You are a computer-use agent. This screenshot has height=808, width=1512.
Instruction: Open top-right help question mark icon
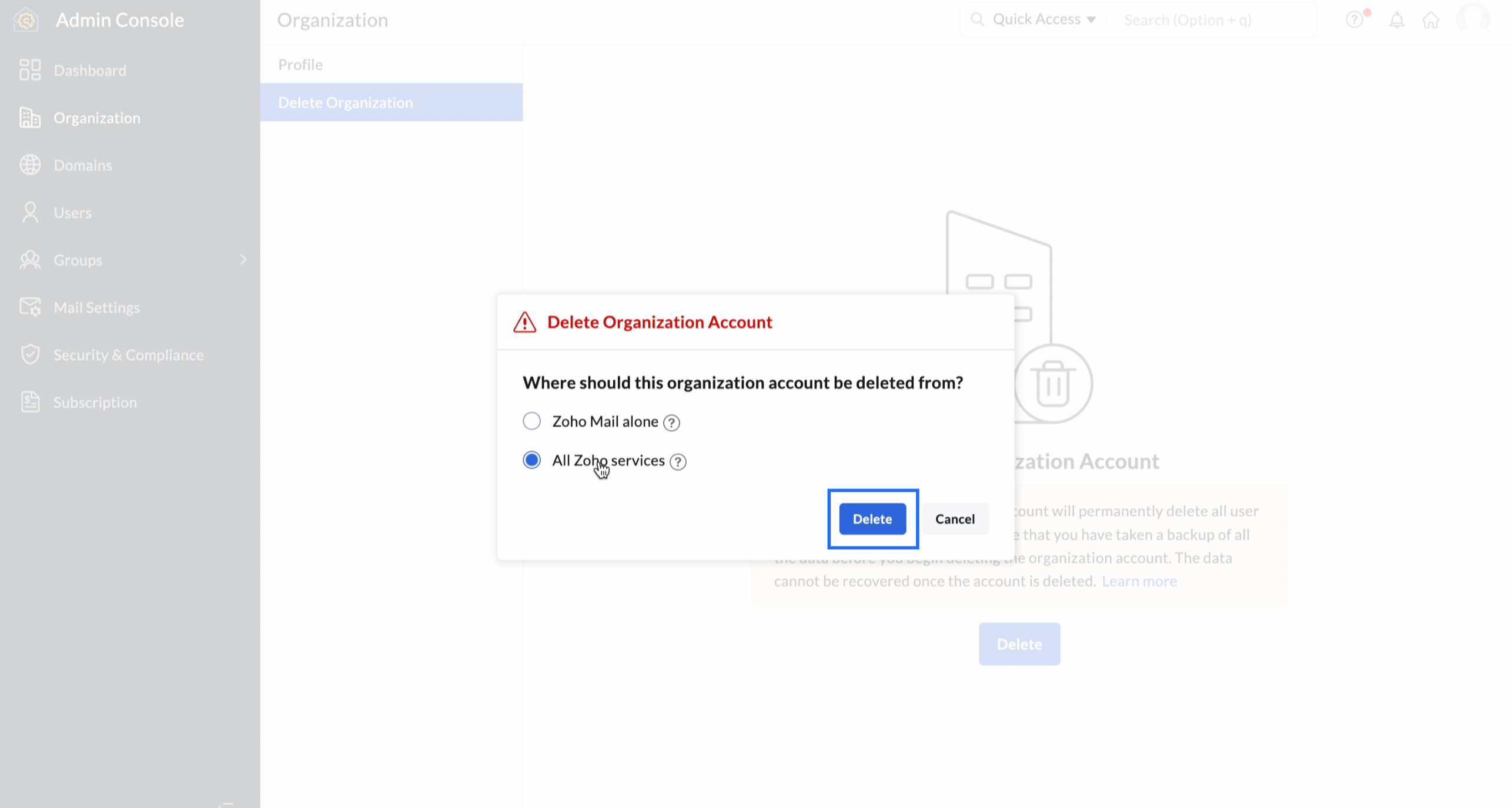click(x=1354, y=21)
